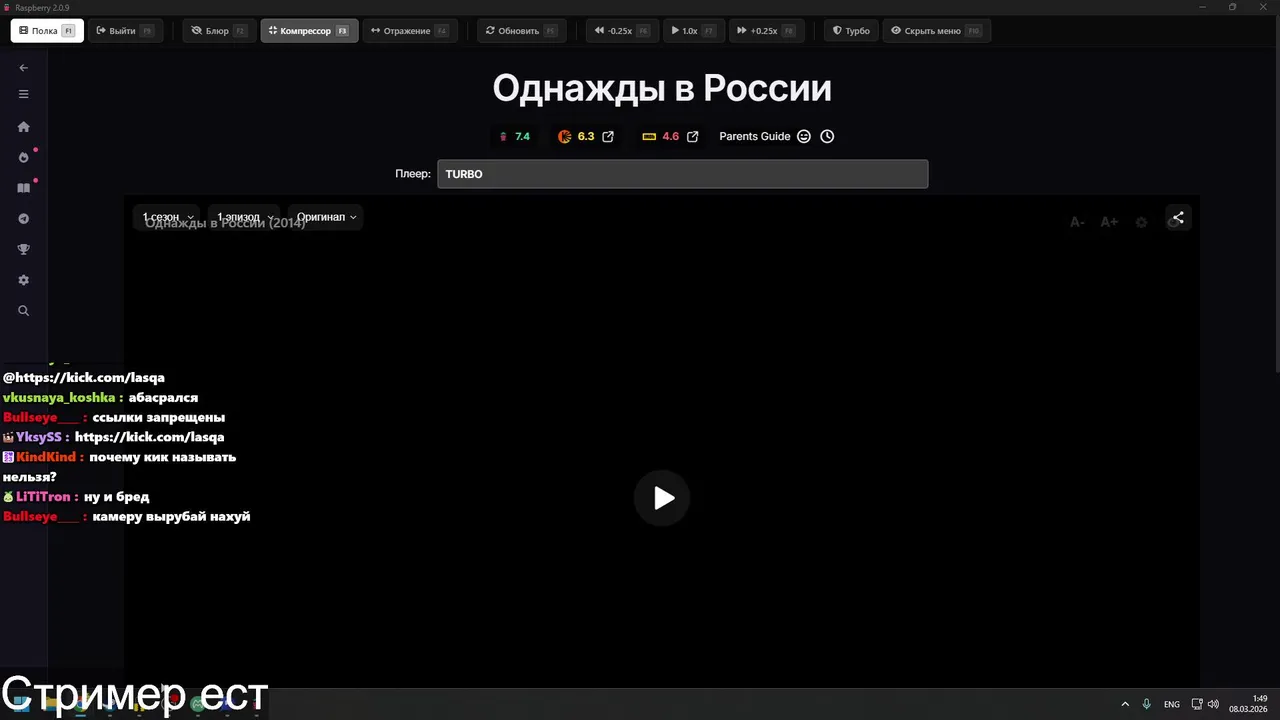Show hidden system tray icons
The image size is (1280, 720).
(x=1125, y=704)
